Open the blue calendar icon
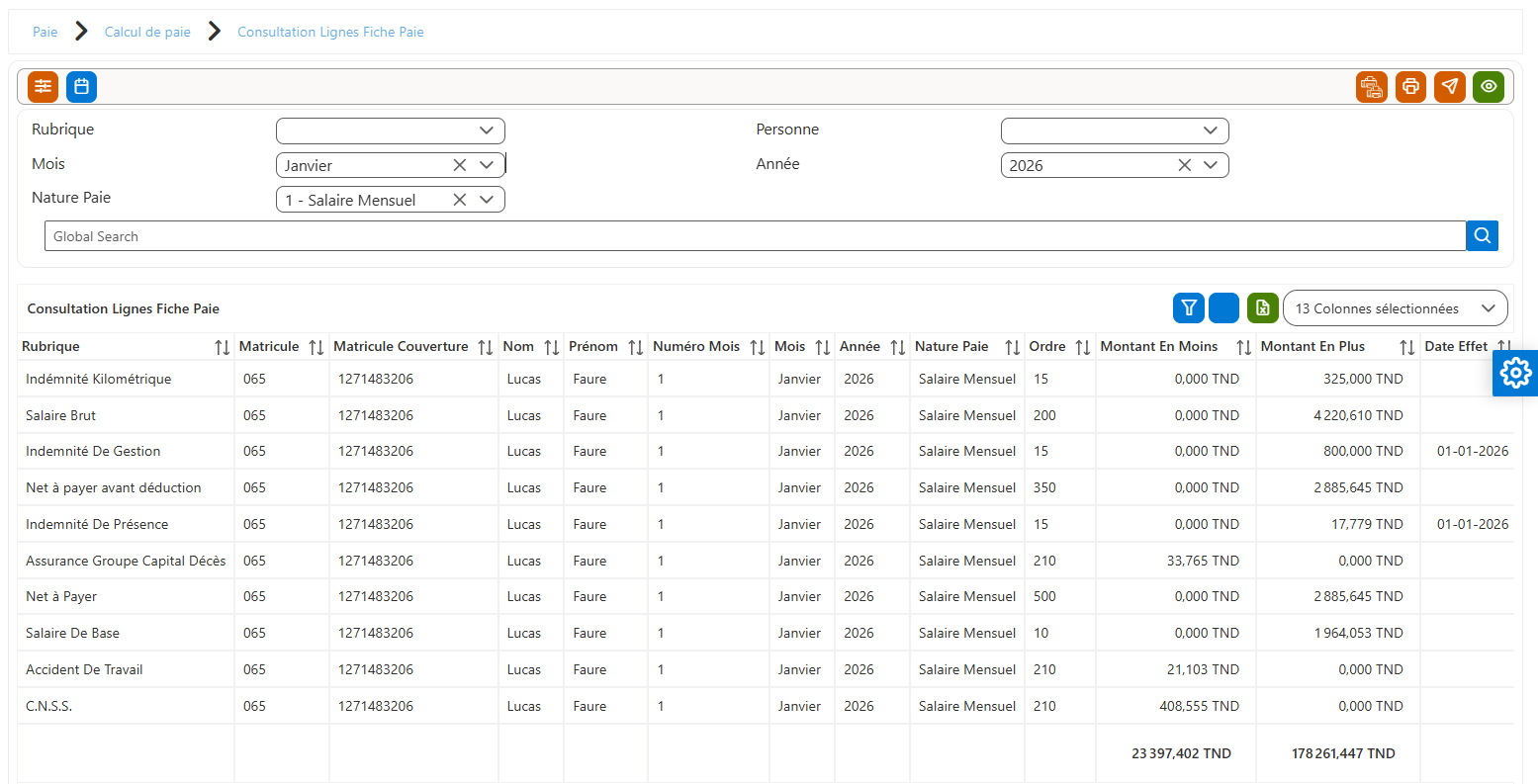This screenshot has width=1538, height=784. (x=82, y=87)
